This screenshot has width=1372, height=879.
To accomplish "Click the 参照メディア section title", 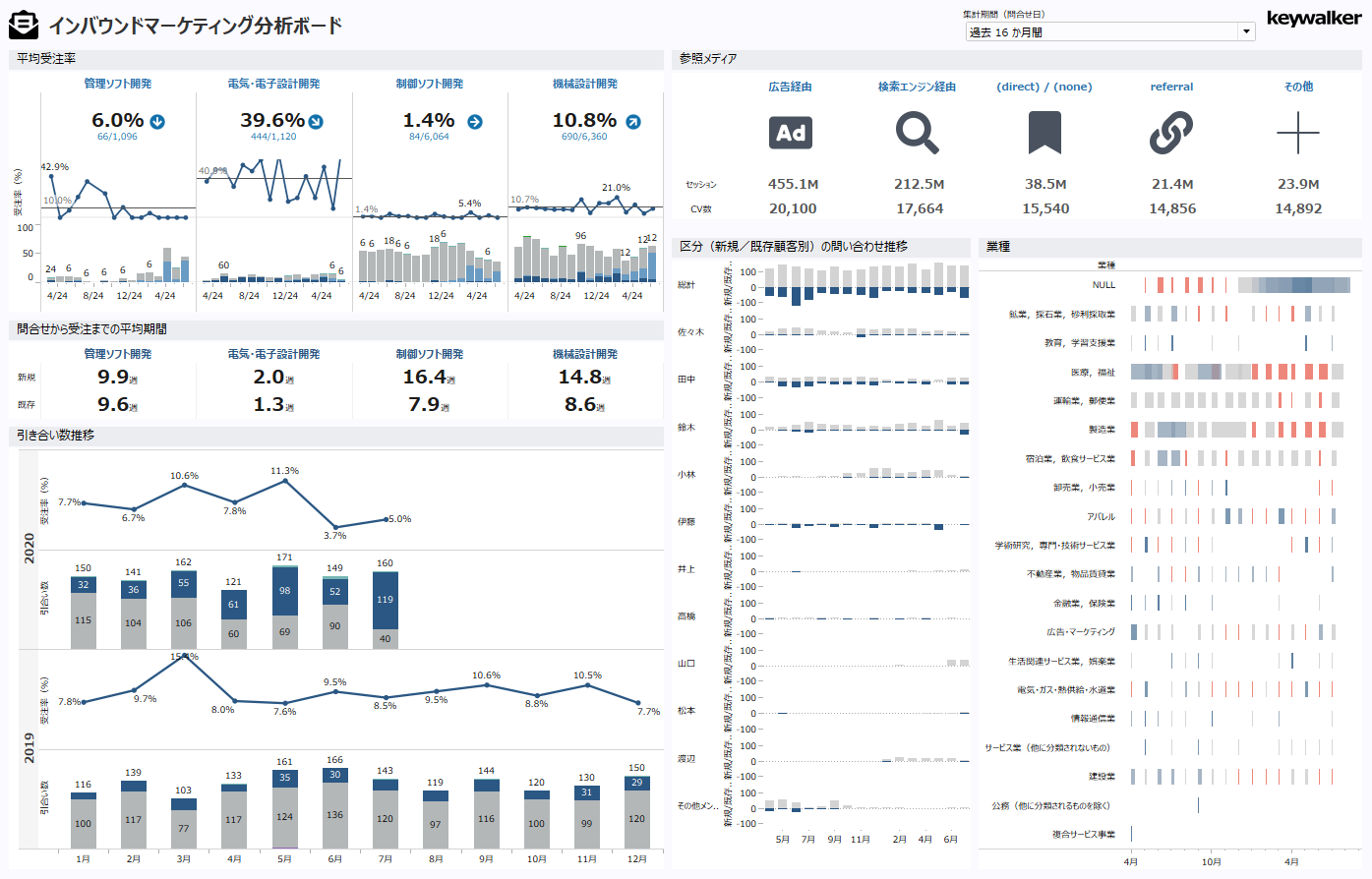I will point(708,59).
